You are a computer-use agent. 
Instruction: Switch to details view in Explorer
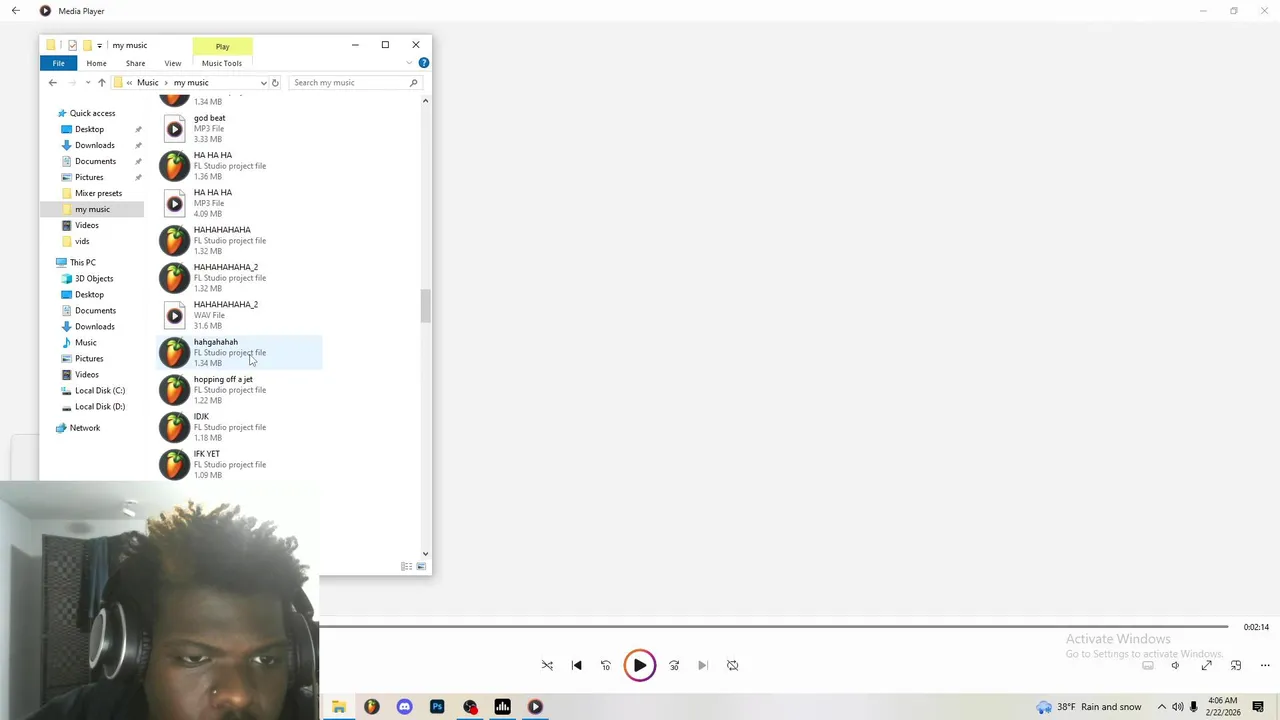[x=406, y=567]
